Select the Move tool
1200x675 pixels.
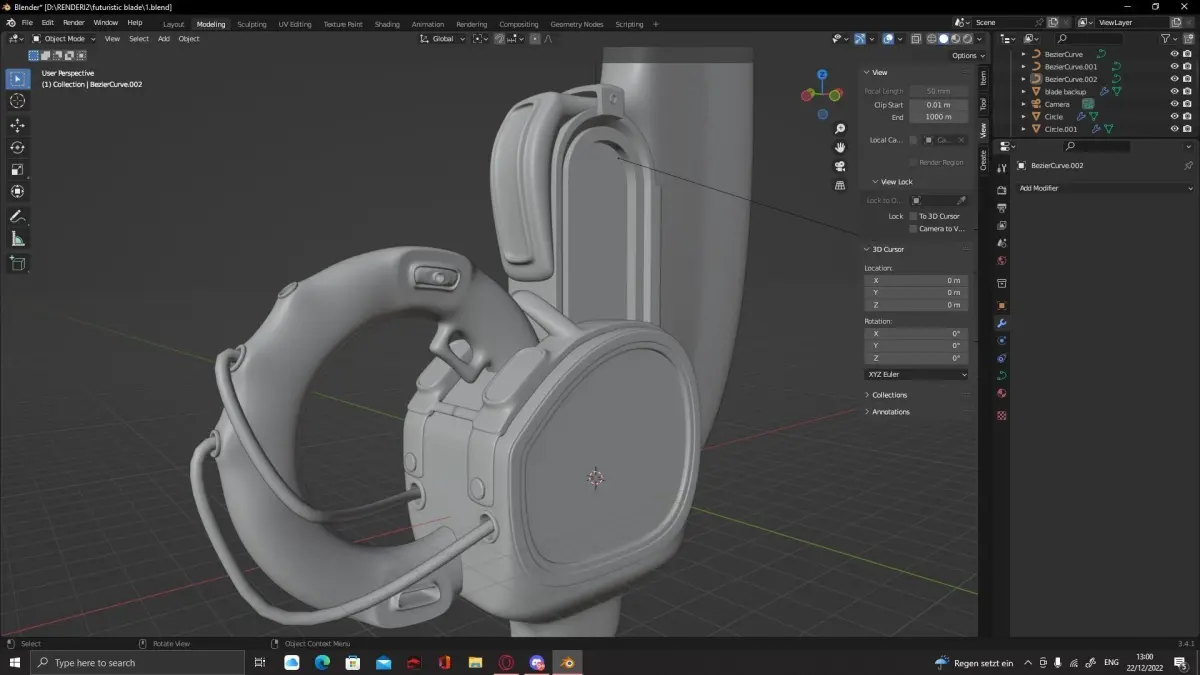(18, 125)
